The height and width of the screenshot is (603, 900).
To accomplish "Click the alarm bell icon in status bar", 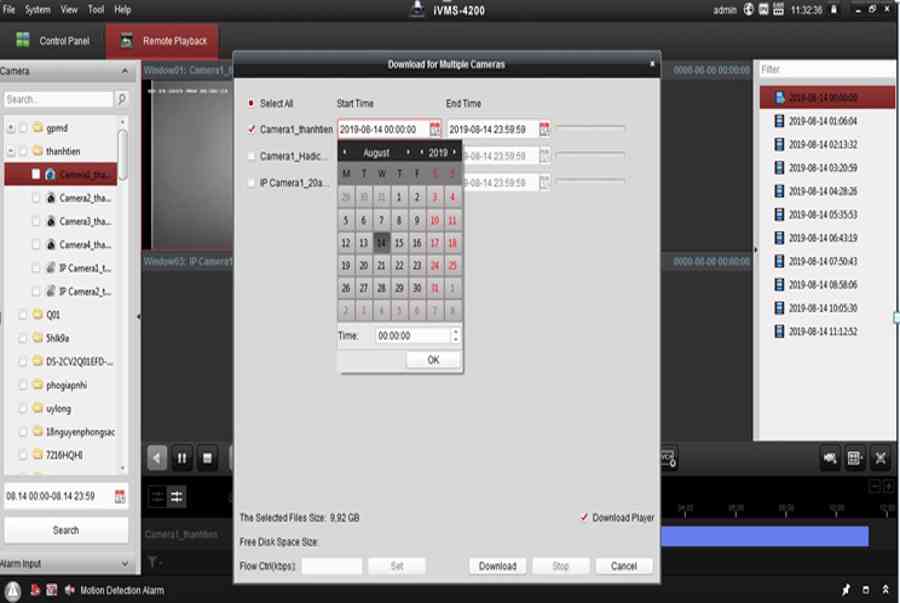I will (13, 591).
